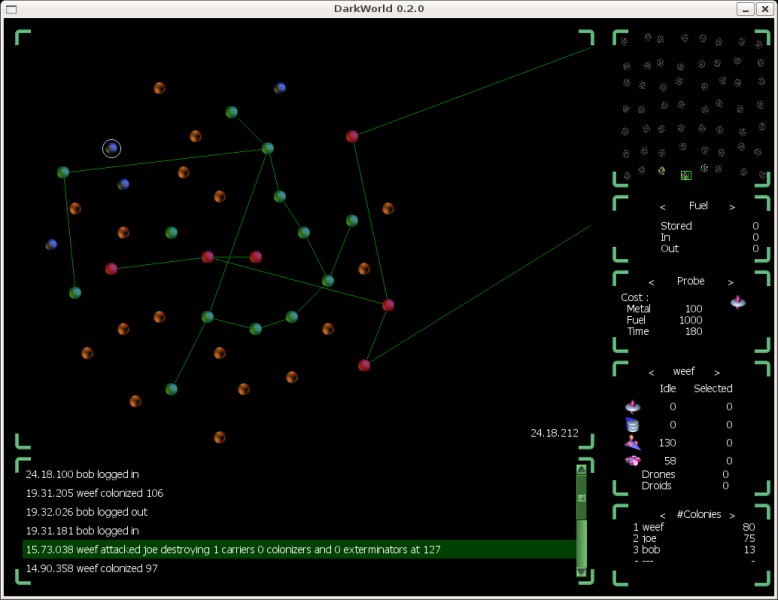Select the probe unit icon in fleet list
778x600 pixels.
coord(632,406)
